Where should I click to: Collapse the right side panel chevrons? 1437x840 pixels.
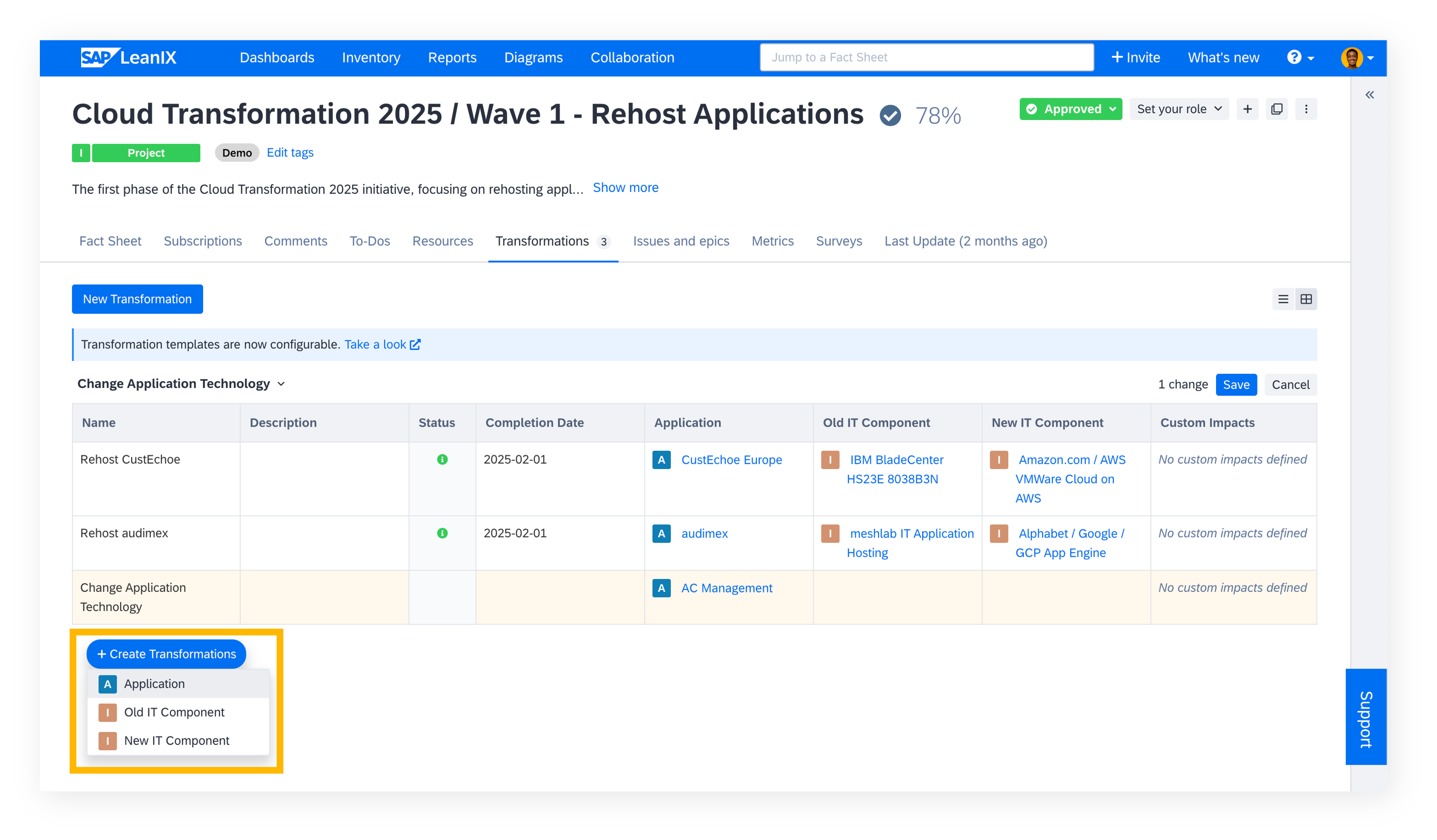[x=1369, y=95]
